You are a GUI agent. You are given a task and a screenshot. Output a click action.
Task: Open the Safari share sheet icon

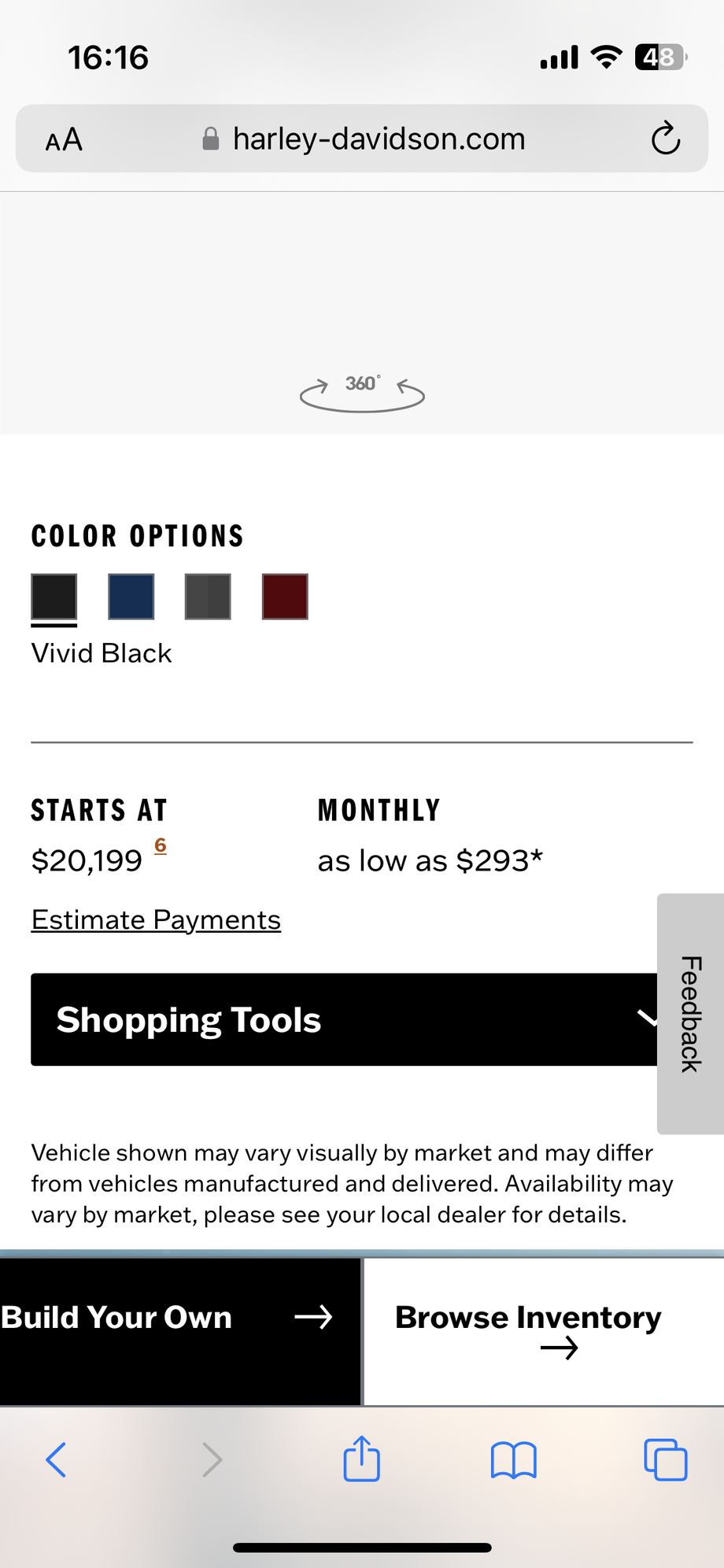[x=362, y=1459]
